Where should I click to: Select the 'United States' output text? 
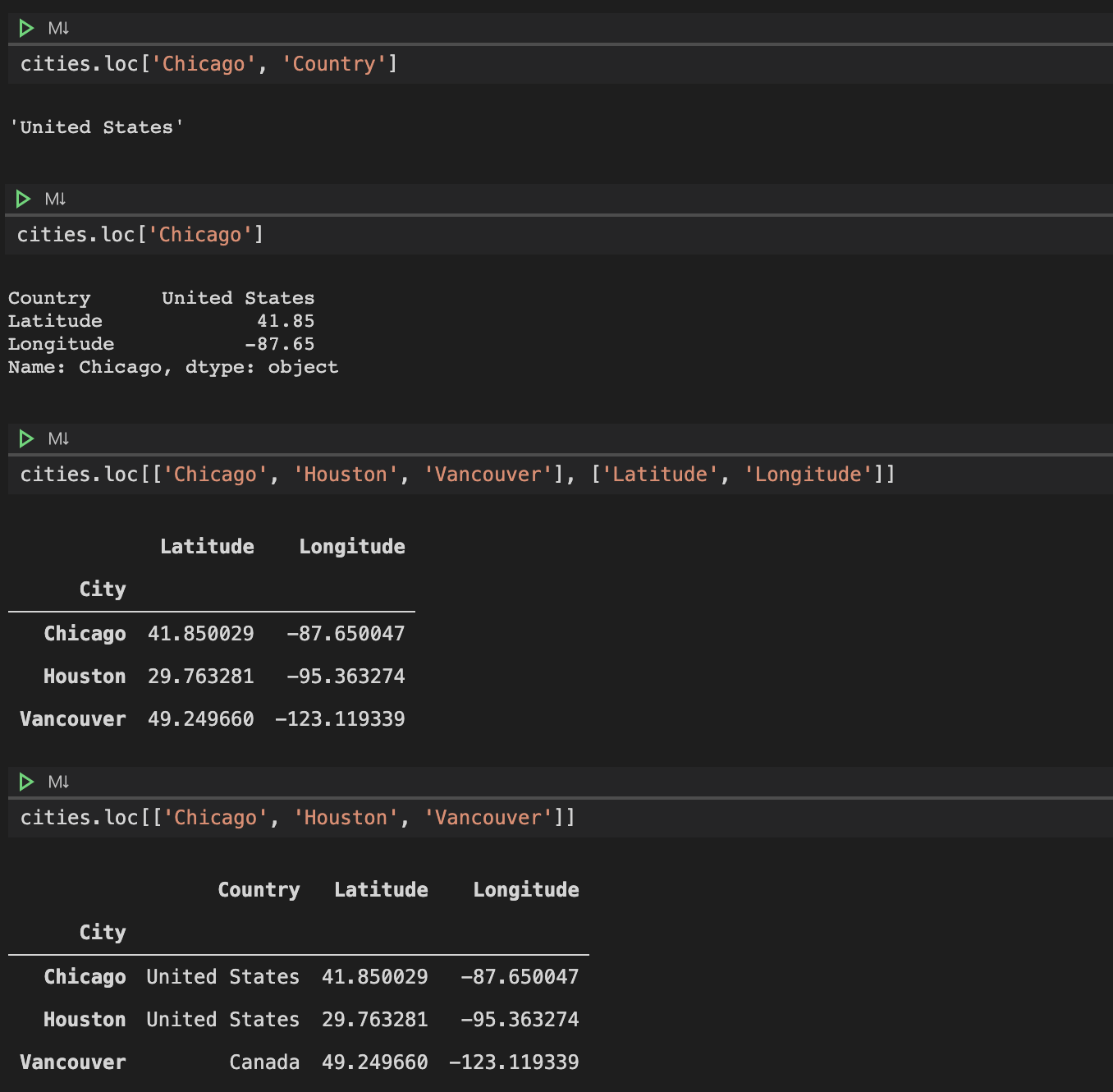point(96,126)
